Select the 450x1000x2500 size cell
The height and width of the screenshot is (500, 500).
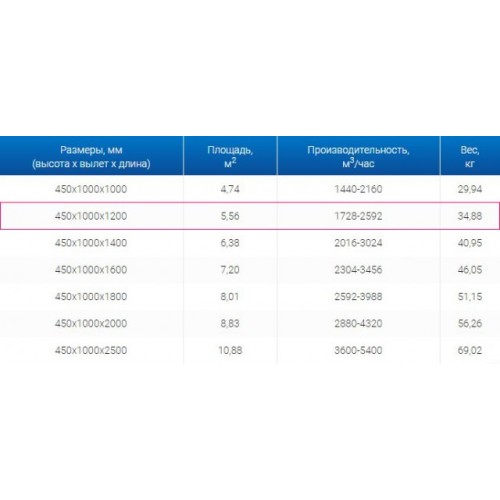(91, 350)
